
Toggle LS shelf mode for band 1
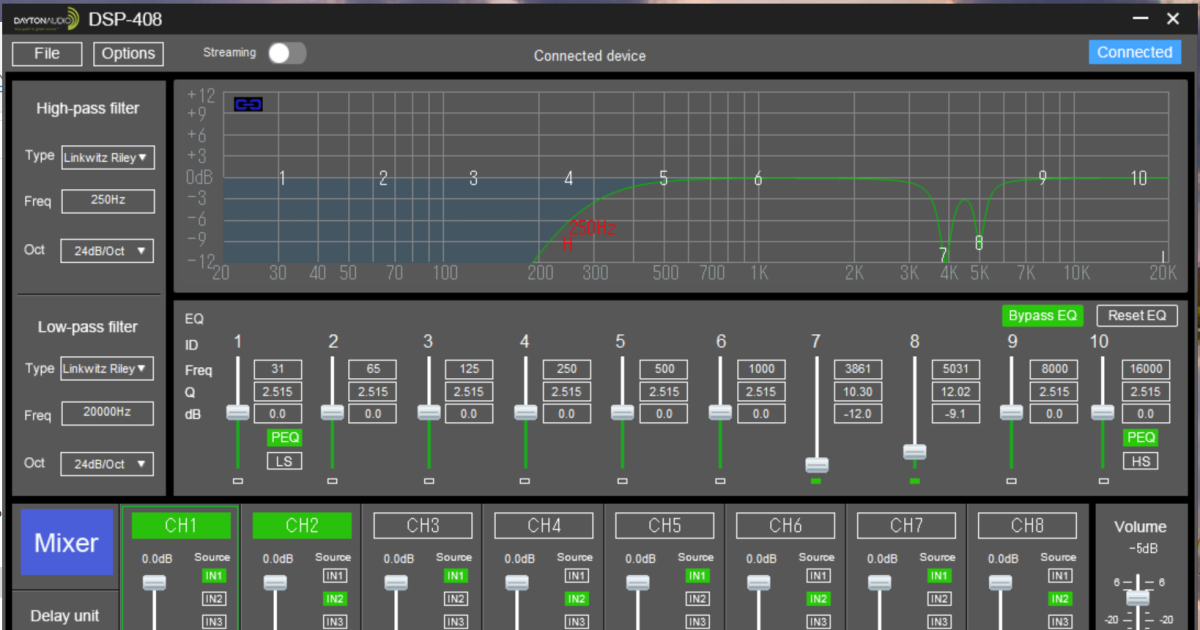[284, 460]
